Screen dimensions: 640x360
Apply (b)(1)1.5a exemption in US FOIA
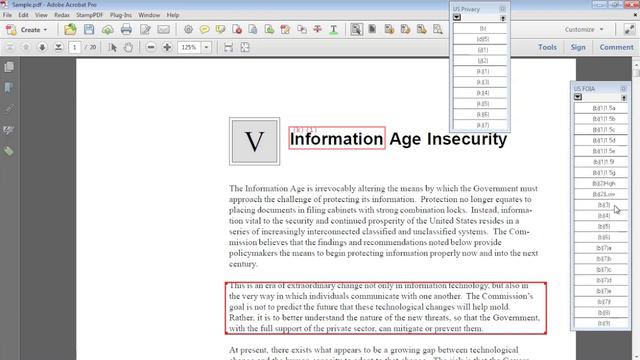click(x=601, y=108)
